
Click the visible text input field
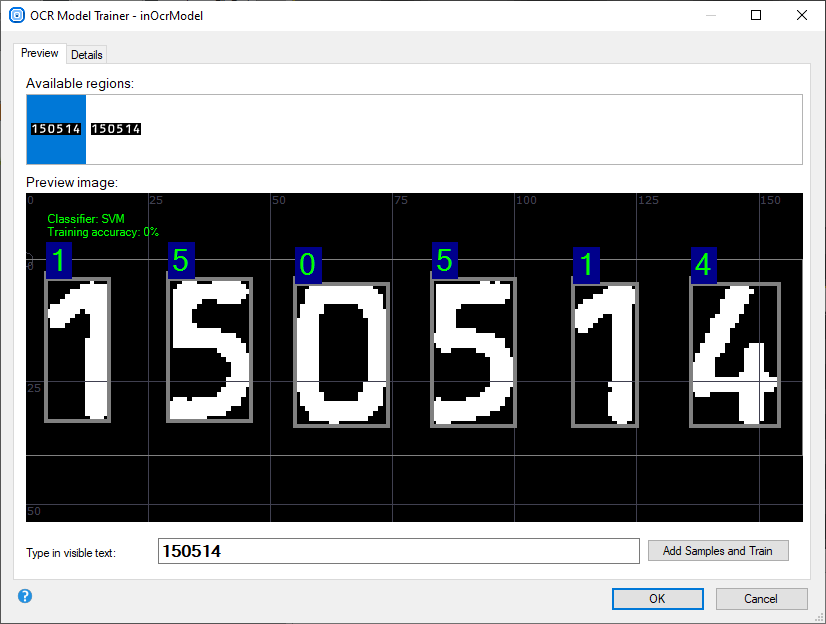pyautogui.click(x=398, y=551)
